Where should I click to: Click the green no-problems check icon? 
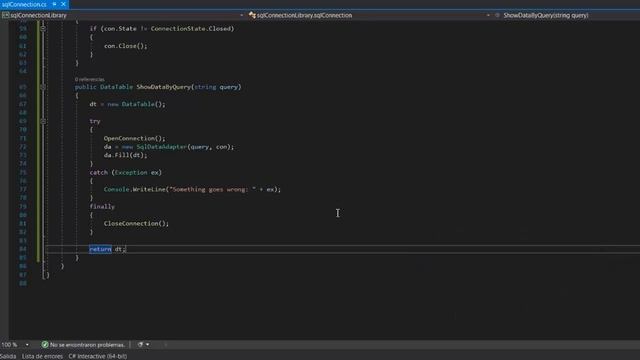point(45,344)
